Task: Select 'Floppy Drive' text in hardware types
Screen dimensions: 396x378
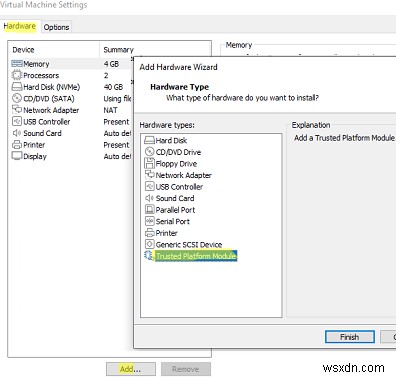Action: [176, 164]
